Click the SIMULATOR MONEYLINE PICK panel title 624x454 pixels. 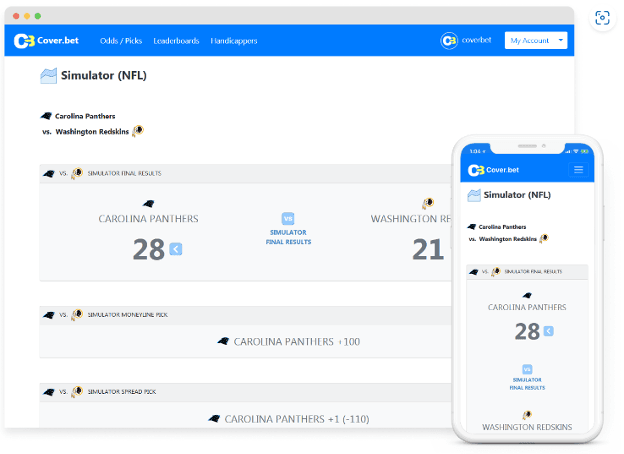pos(128,315)
